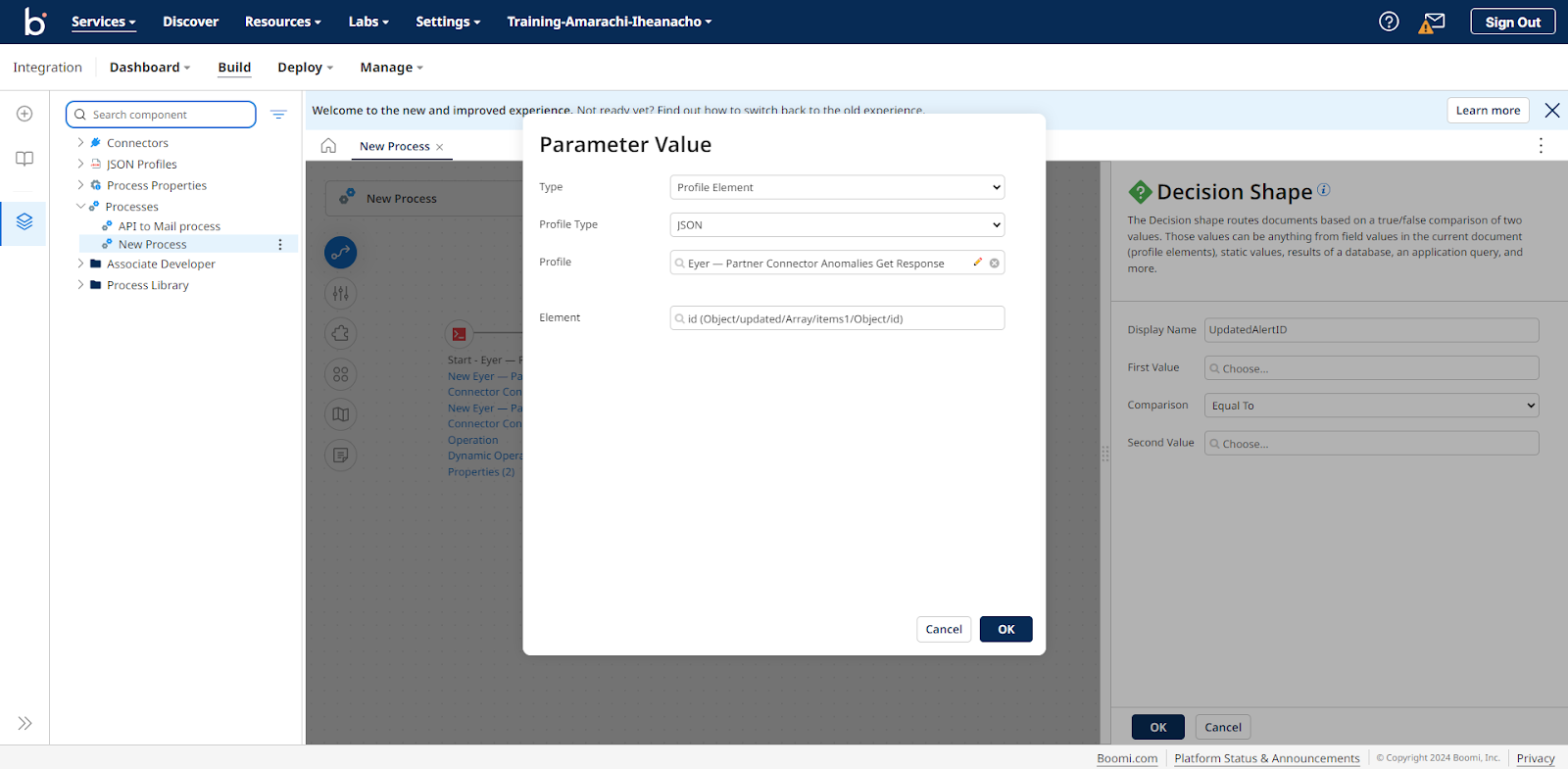Select the Connect shapes palette icon
This screenshot has height=769, width=1568.
pos(340,253)
